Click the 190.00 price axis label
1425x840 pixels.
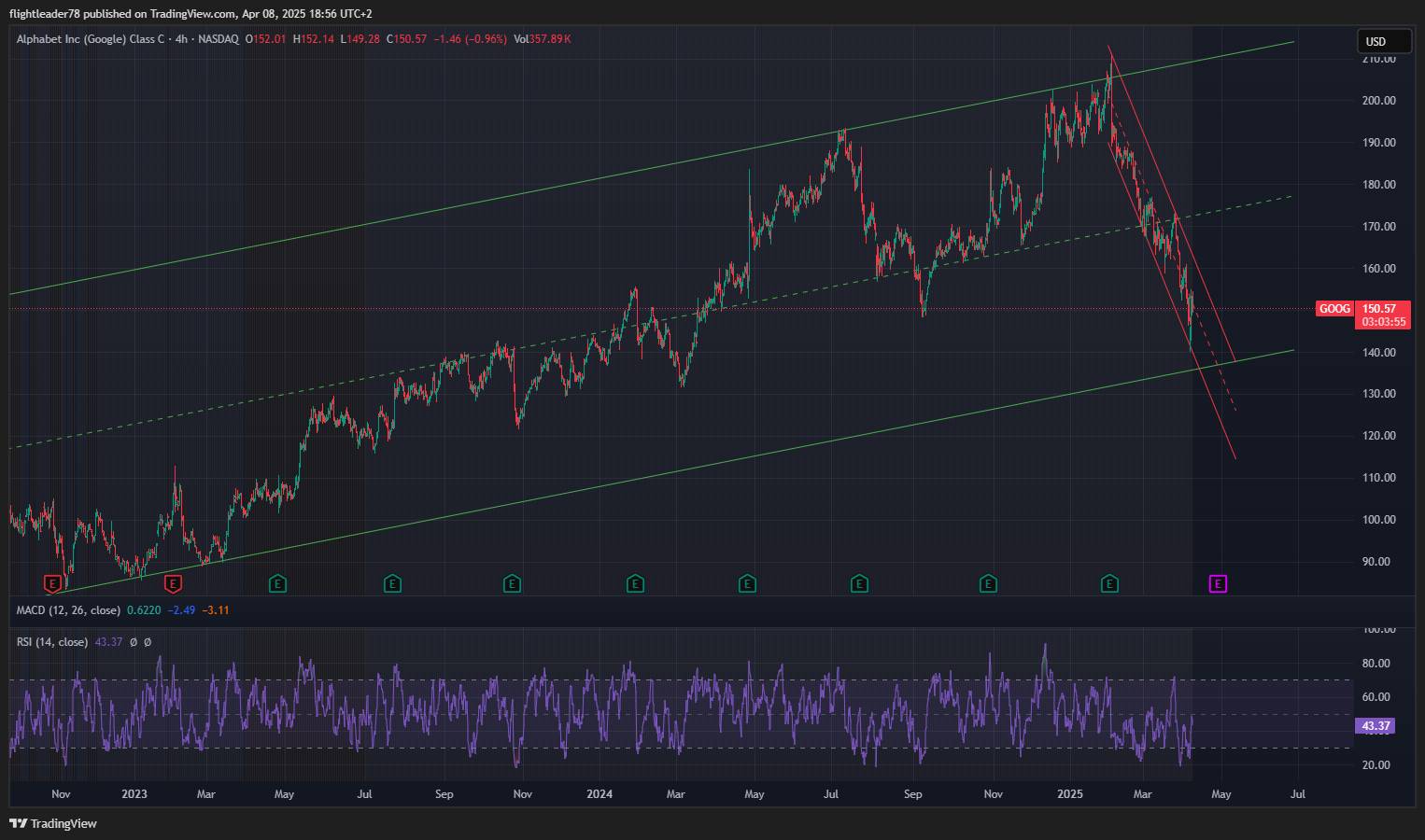[1379, 143]
